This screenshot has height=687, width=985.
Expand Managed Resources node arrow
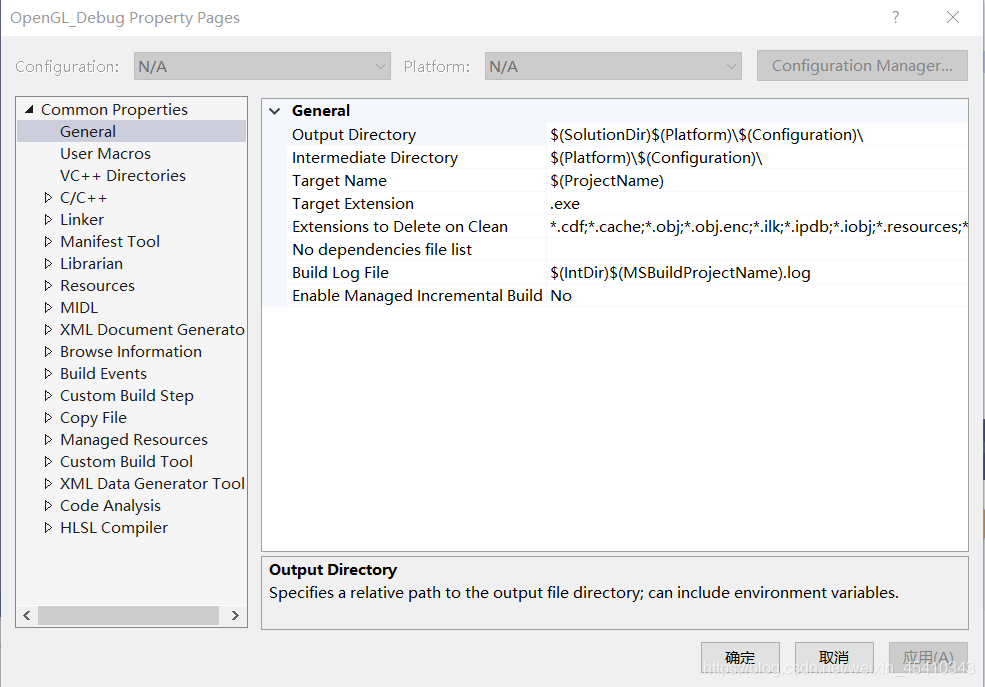coord(48,439)
